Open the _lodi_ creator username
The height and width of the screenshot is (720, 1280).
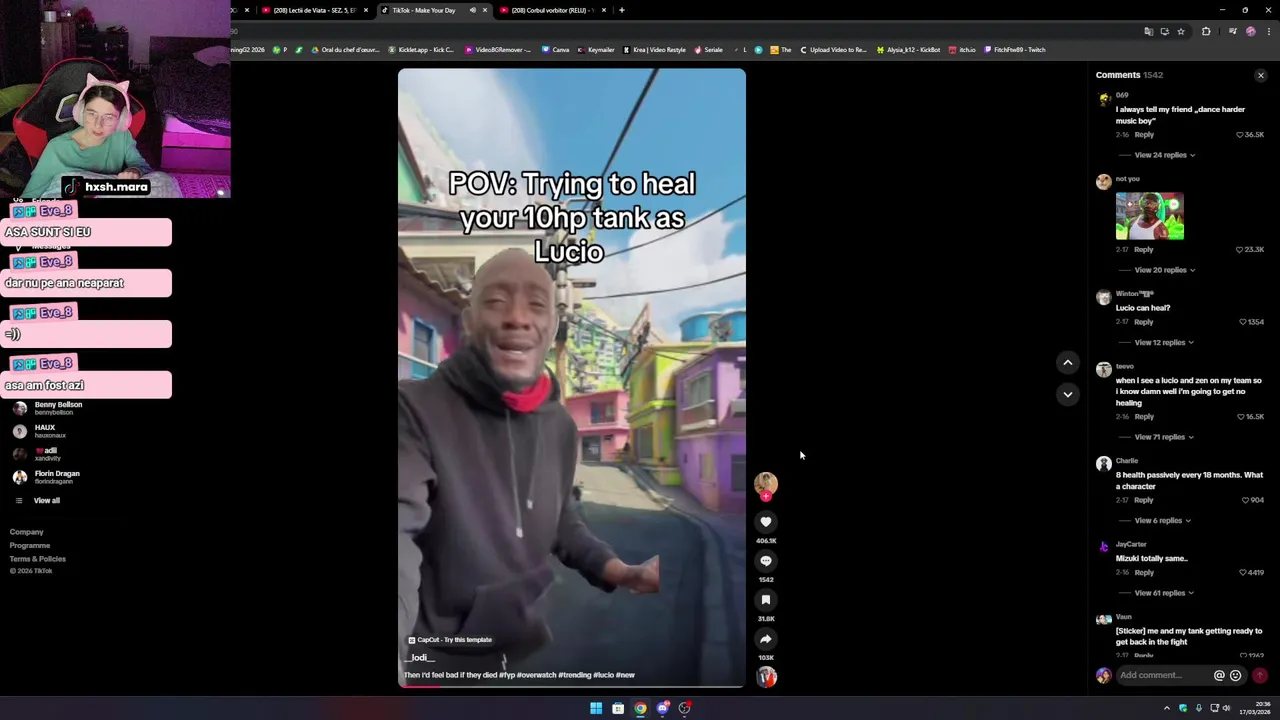[x=419, y=658]
